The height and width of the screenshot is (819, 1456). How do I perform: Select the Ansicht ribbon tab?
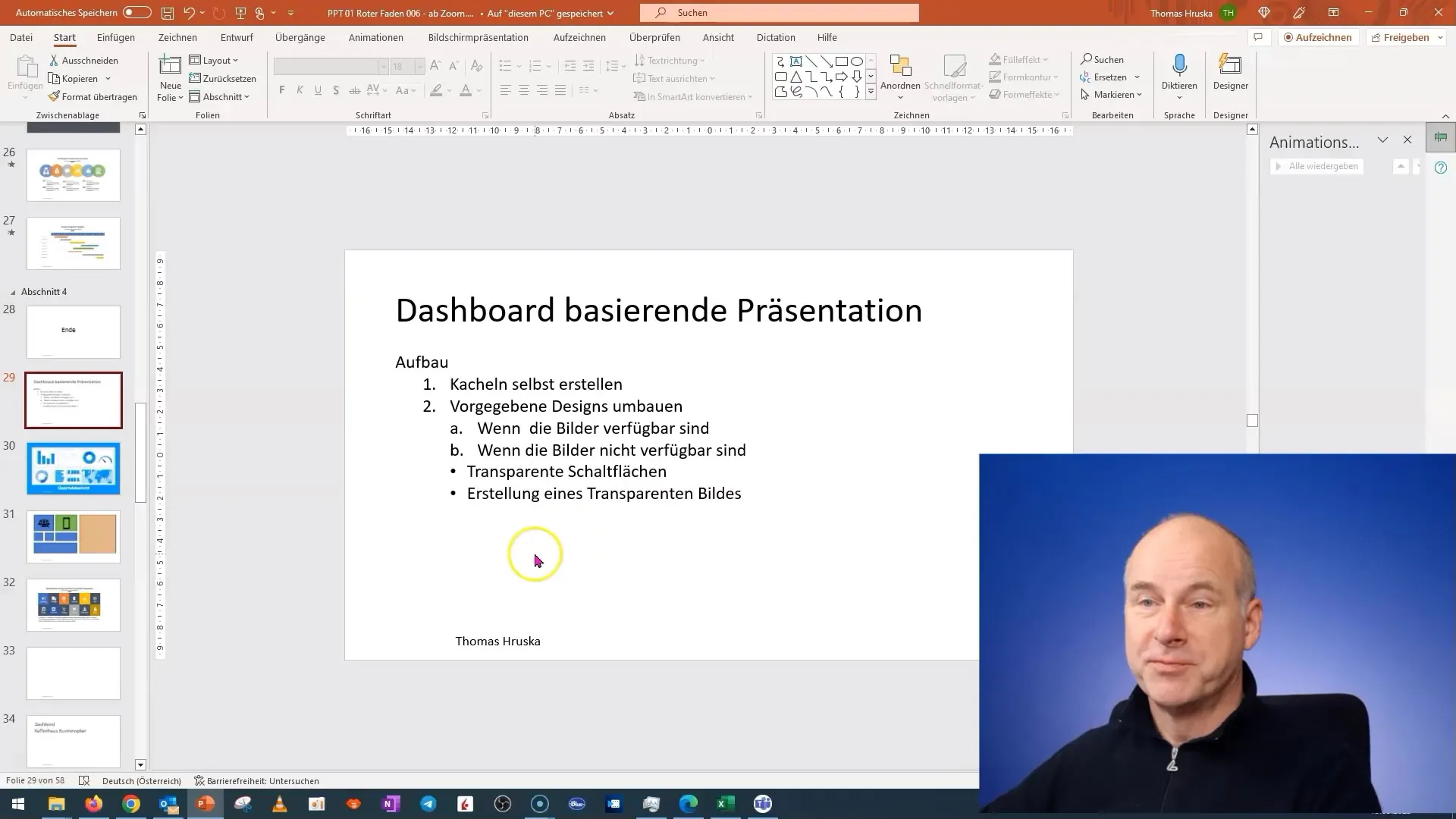(x=718, y=37)
